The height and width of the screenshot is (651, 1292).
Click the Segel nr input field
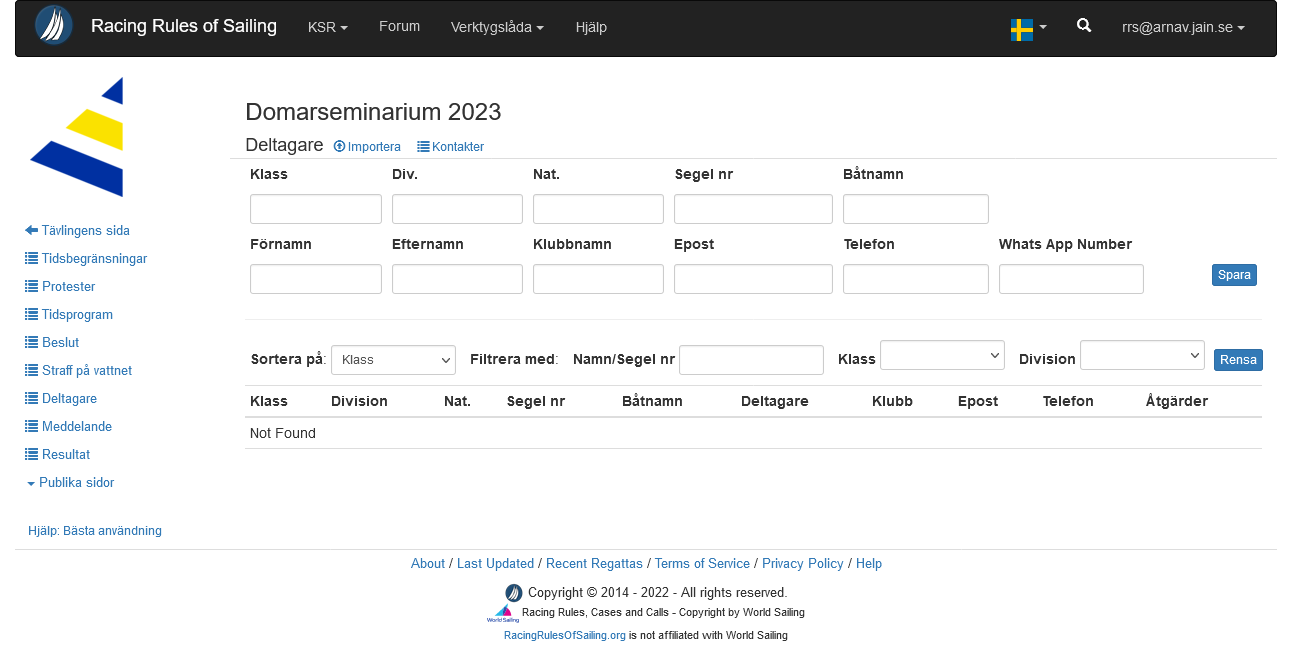pyautogui.click(x=753, y=209)
